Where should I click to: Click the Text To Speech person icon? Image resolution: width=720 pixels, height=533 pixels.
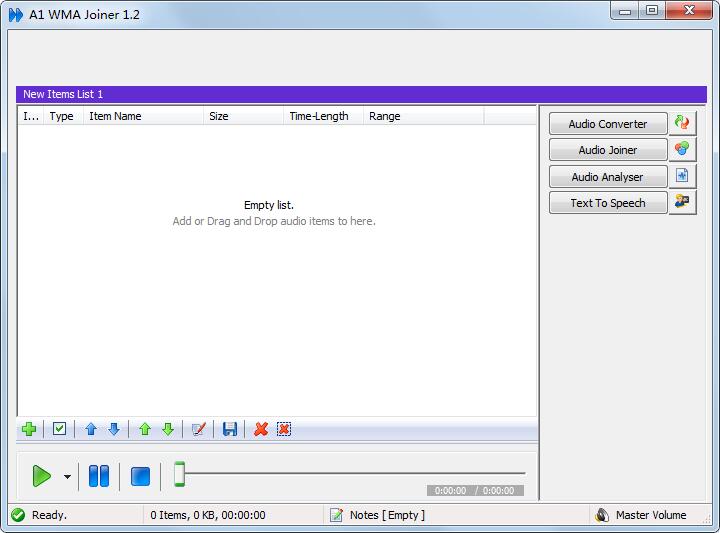682,203
